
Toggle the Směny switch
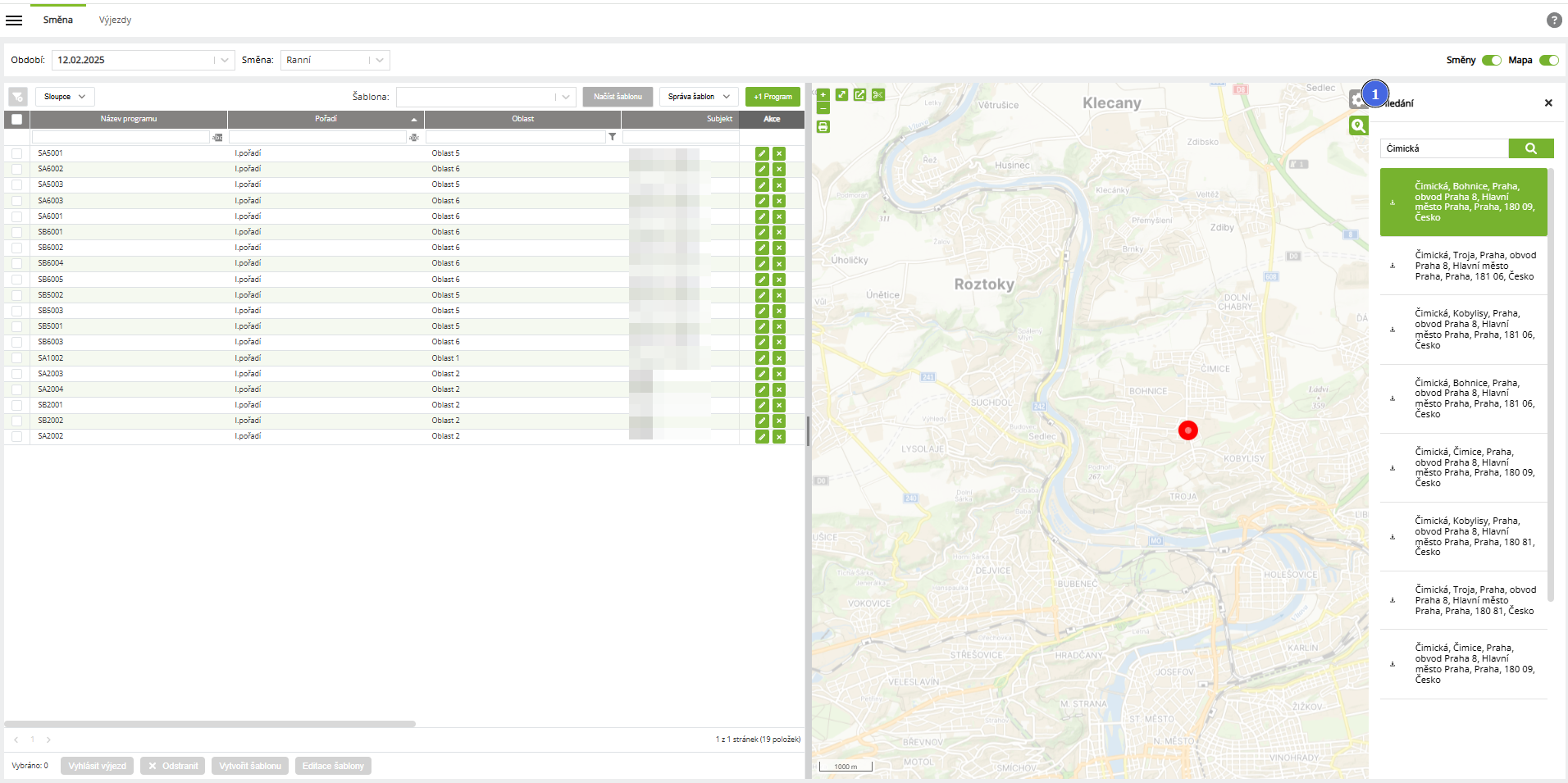pyautogui.click(x=1491, y=60)
